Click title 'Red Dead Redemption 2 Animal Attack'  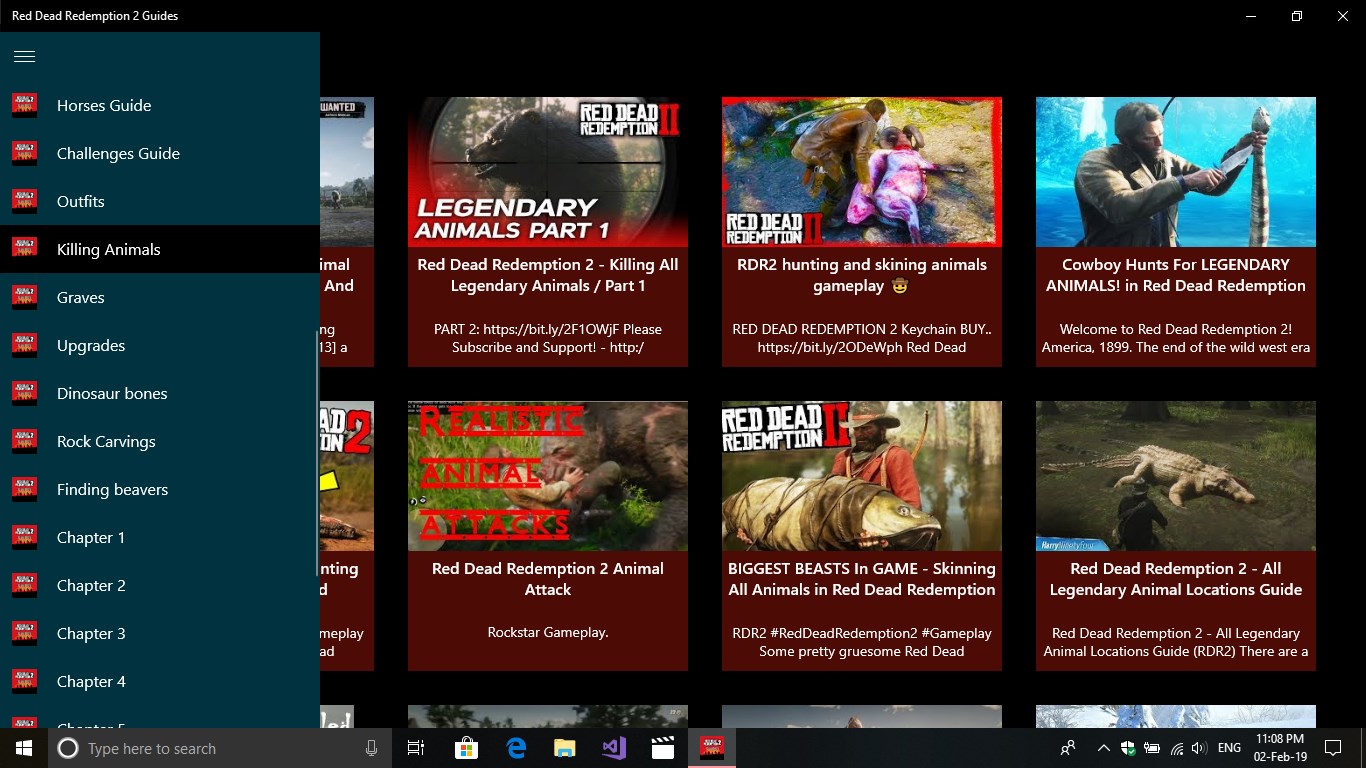(x=548, y=579)
